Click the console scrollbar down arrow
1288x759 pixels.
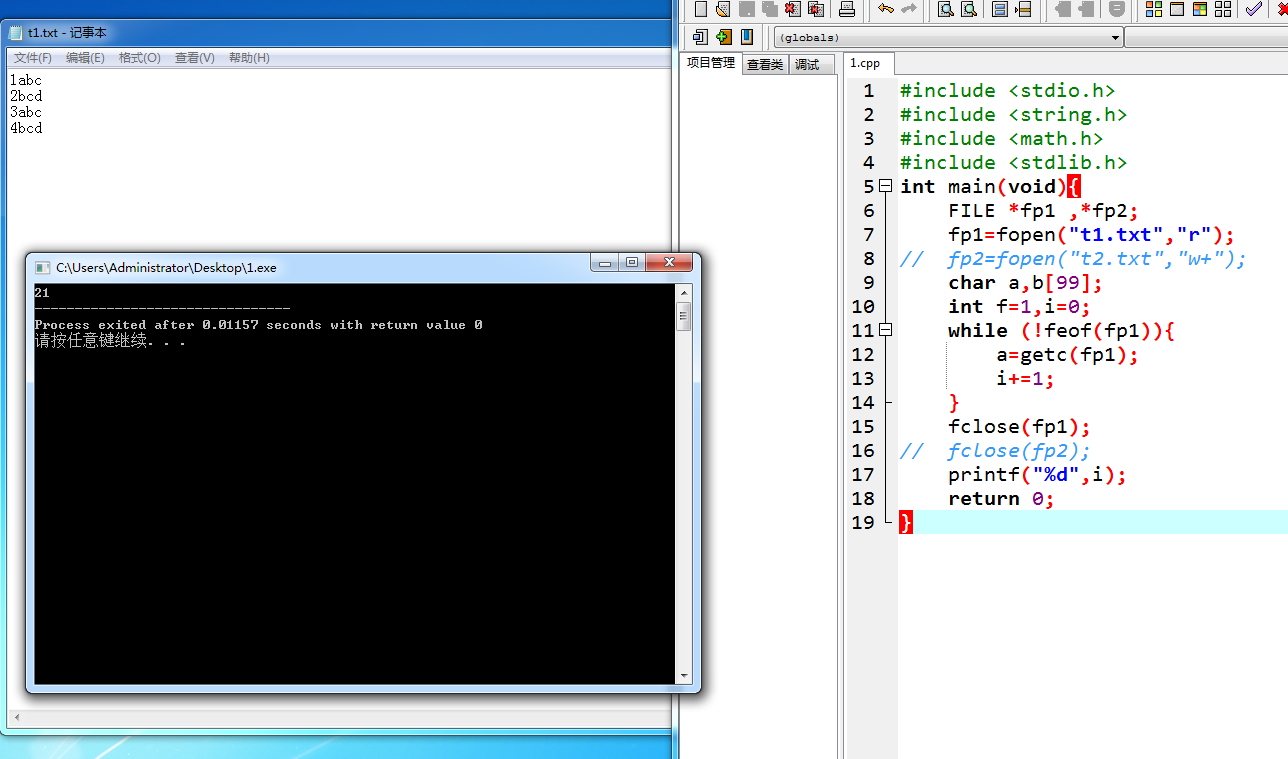pos(684,676)
